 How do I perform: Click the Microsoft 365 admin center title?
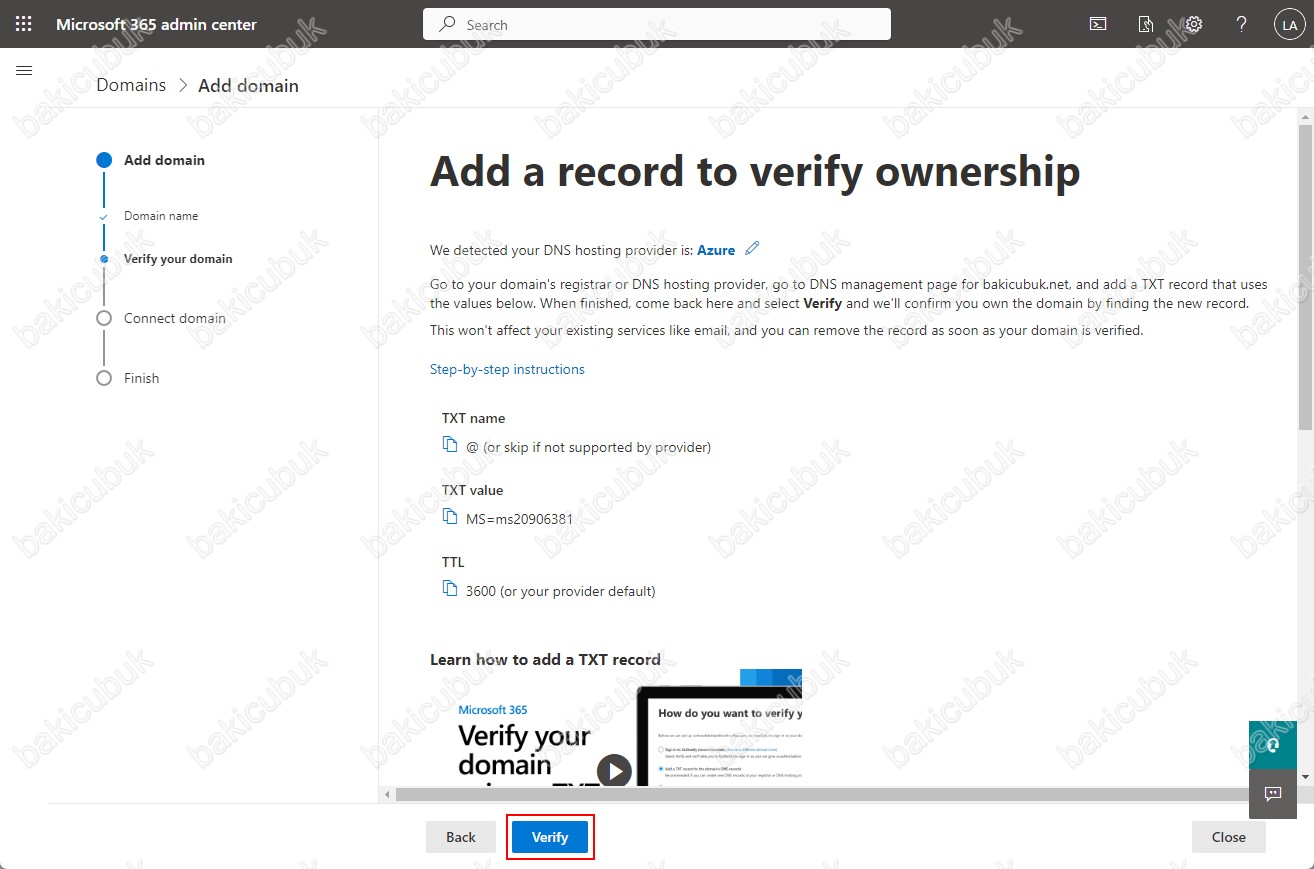[156, 24]
